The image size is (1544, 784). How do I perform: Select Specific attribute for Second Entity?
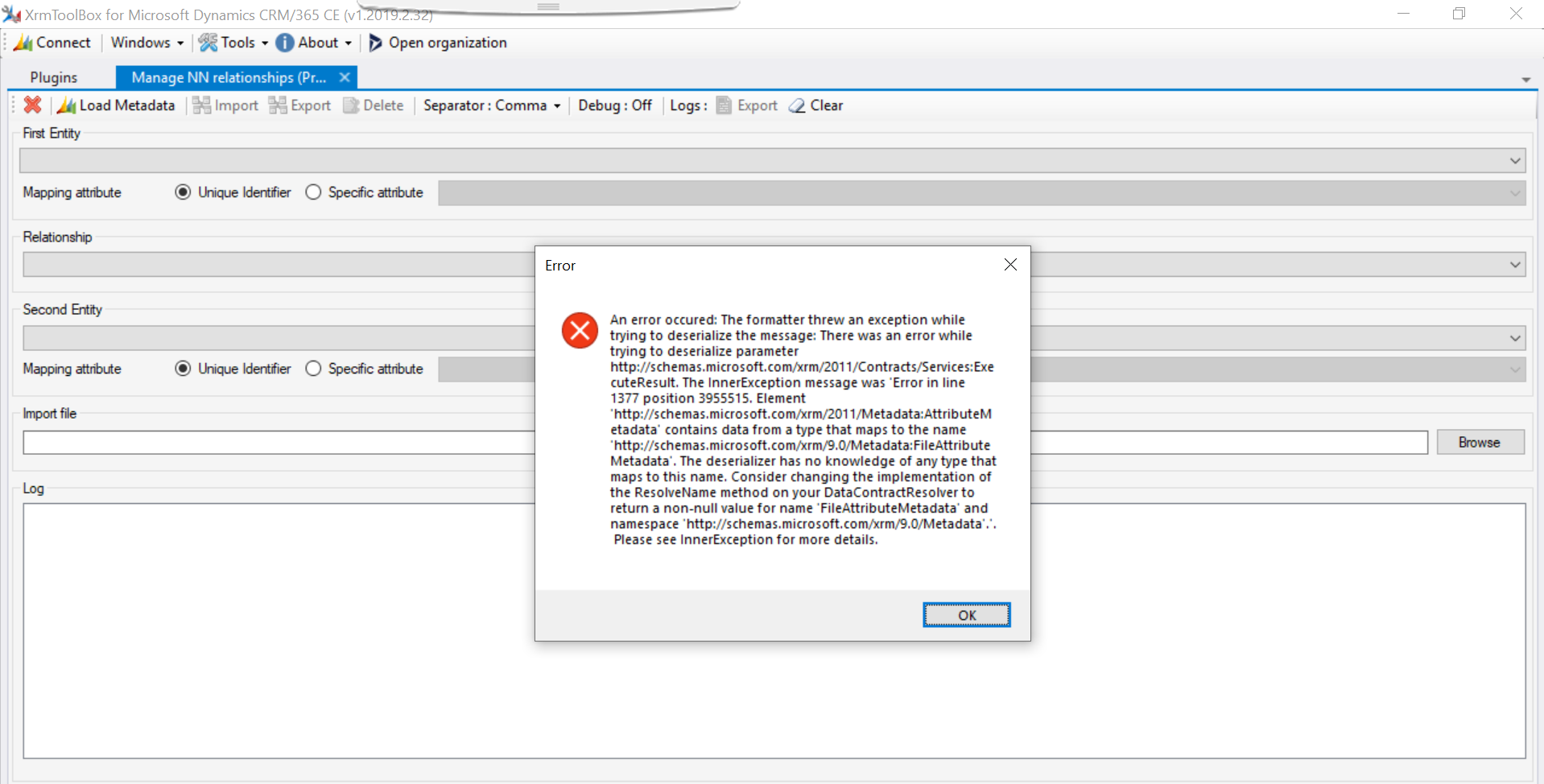click(x=365, y=369)
